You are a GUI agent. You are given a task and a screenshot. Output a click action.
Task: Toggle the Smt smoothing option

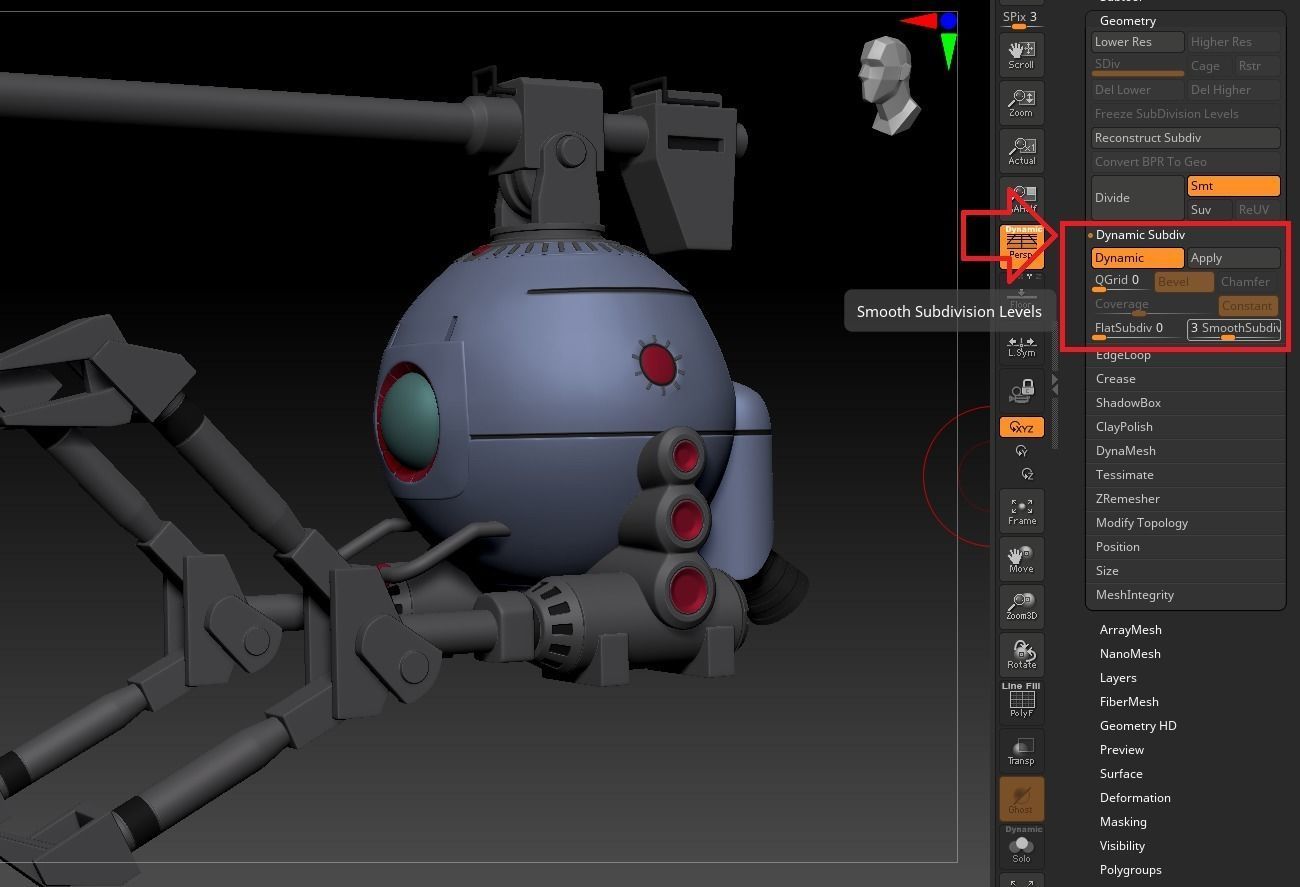pos(1233,186)
